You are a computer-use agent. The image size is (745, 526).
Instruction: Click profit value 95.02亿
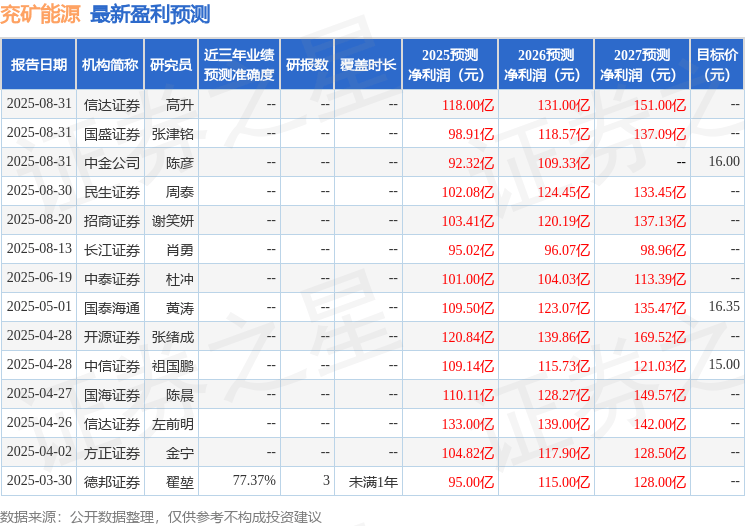(x=471, y=250)
